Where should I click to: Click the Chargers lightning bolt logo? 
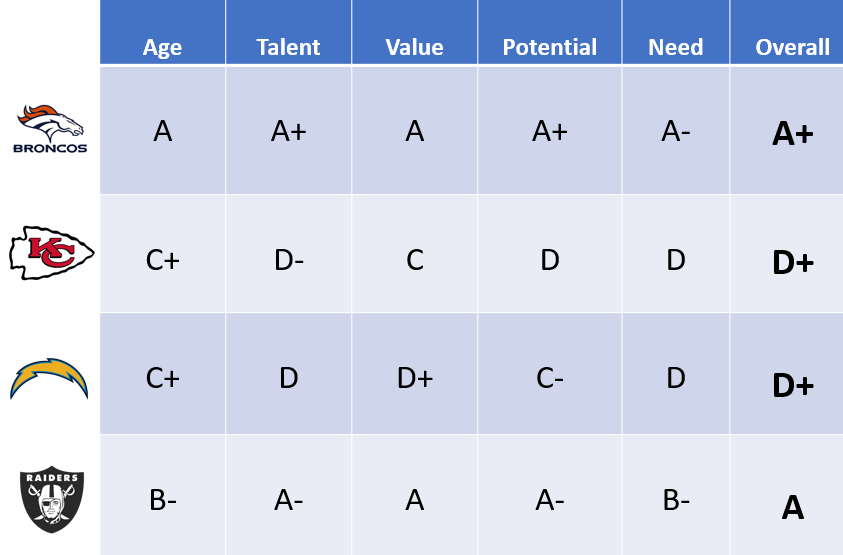(x=49, y=379)
